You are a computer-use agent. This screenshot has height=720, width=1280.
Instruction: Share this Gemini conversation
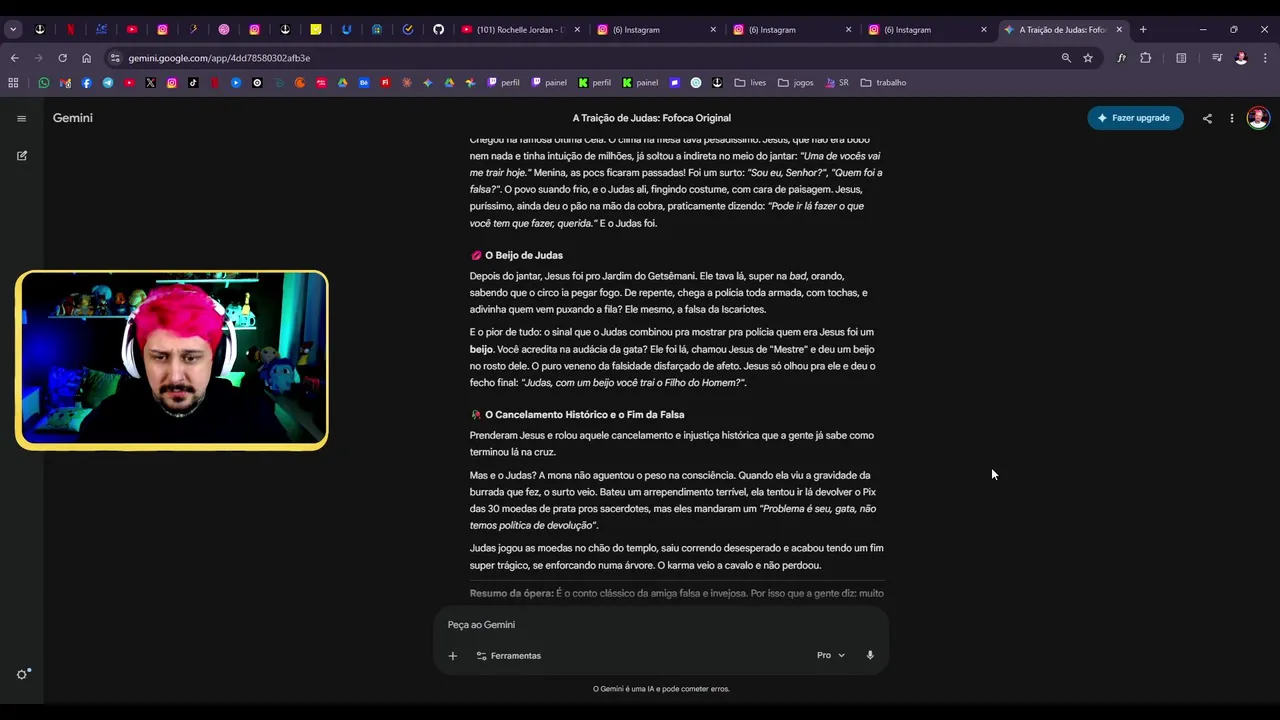tap(1207, 118)
